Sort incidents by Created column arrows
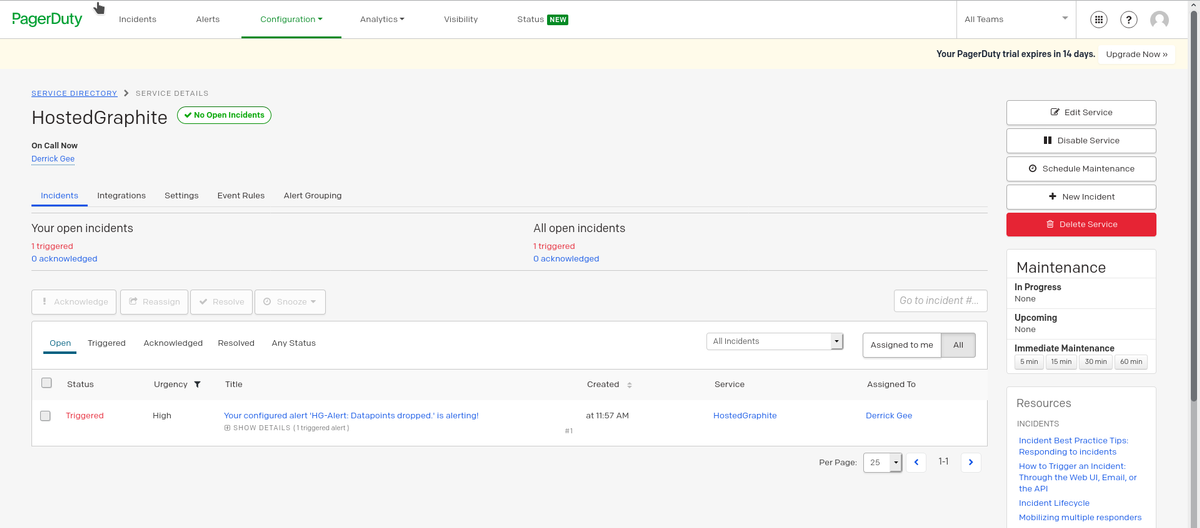 point(629,384)
